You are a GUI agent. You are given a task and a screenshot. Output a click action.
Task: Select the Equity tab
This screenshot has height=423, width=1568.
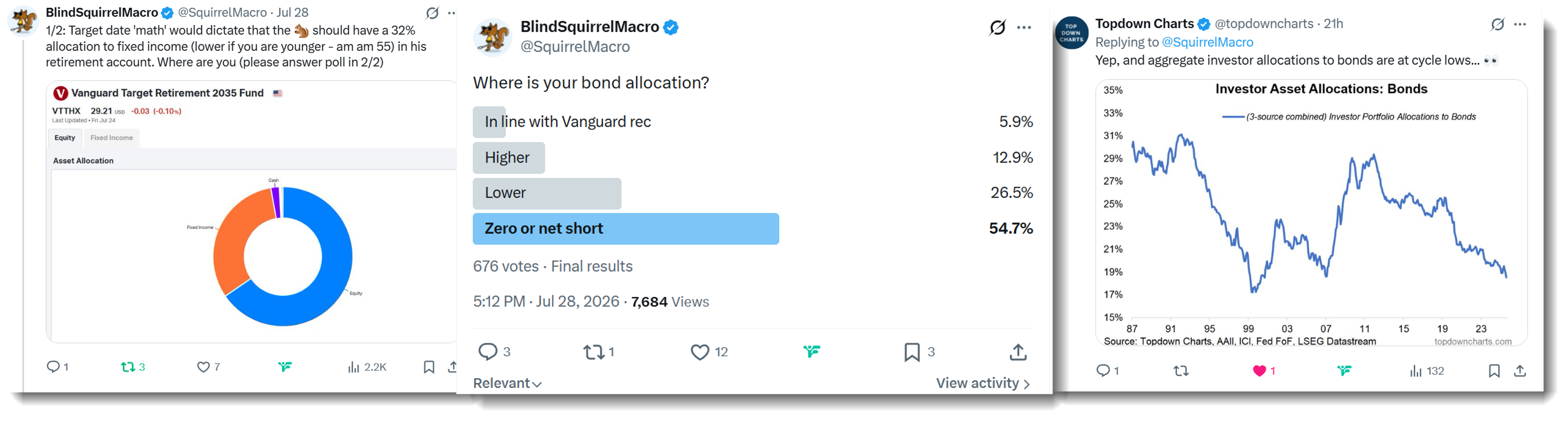click(65, 137)
